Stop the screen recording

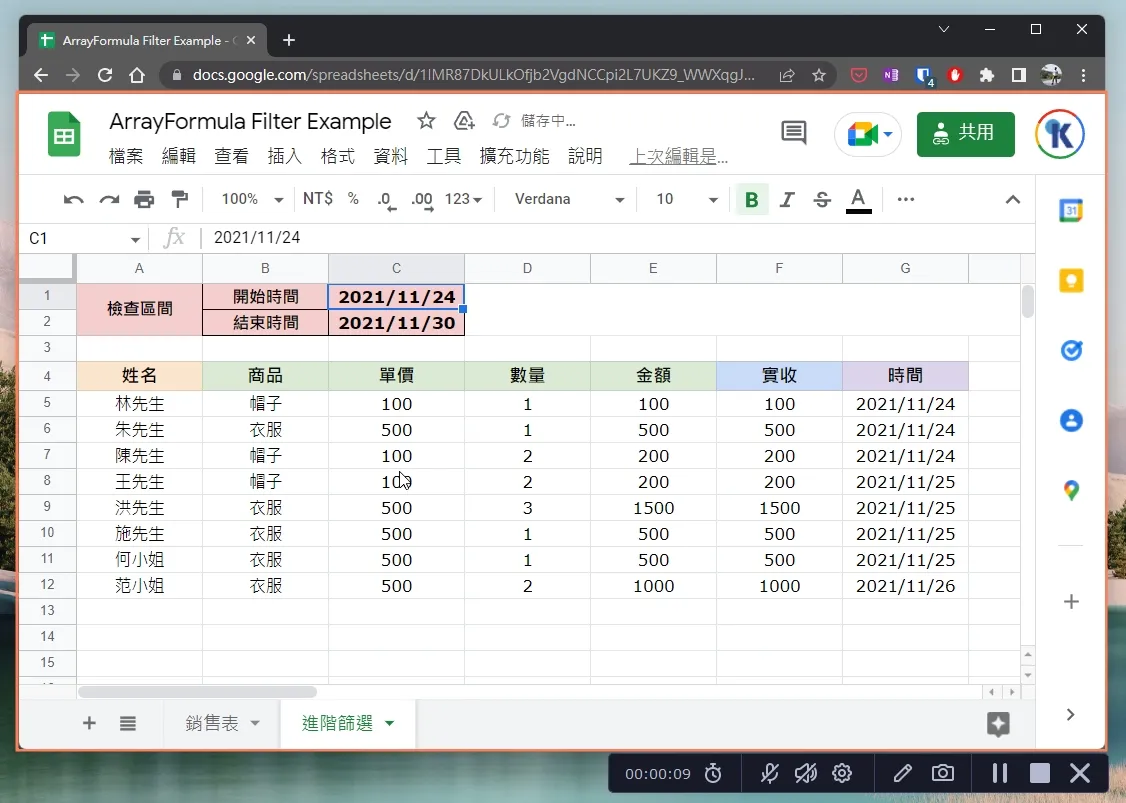(1039, 774)
